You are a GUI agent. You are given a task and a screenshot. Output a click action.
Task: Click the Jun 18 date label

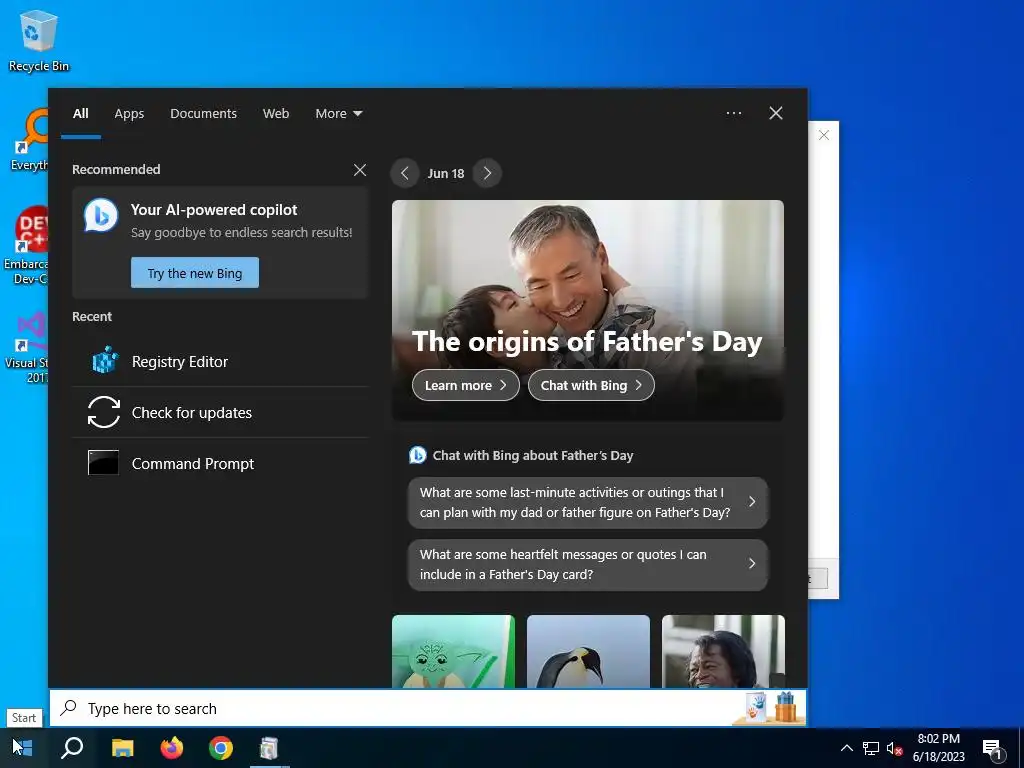point(446,174)
